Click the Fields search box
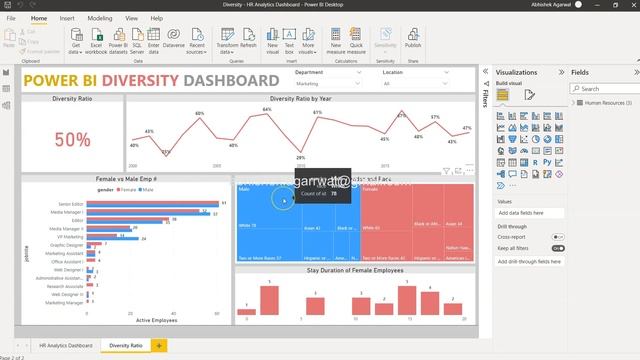The height and width of the screenshot is (360, 640). click(604, 89)
